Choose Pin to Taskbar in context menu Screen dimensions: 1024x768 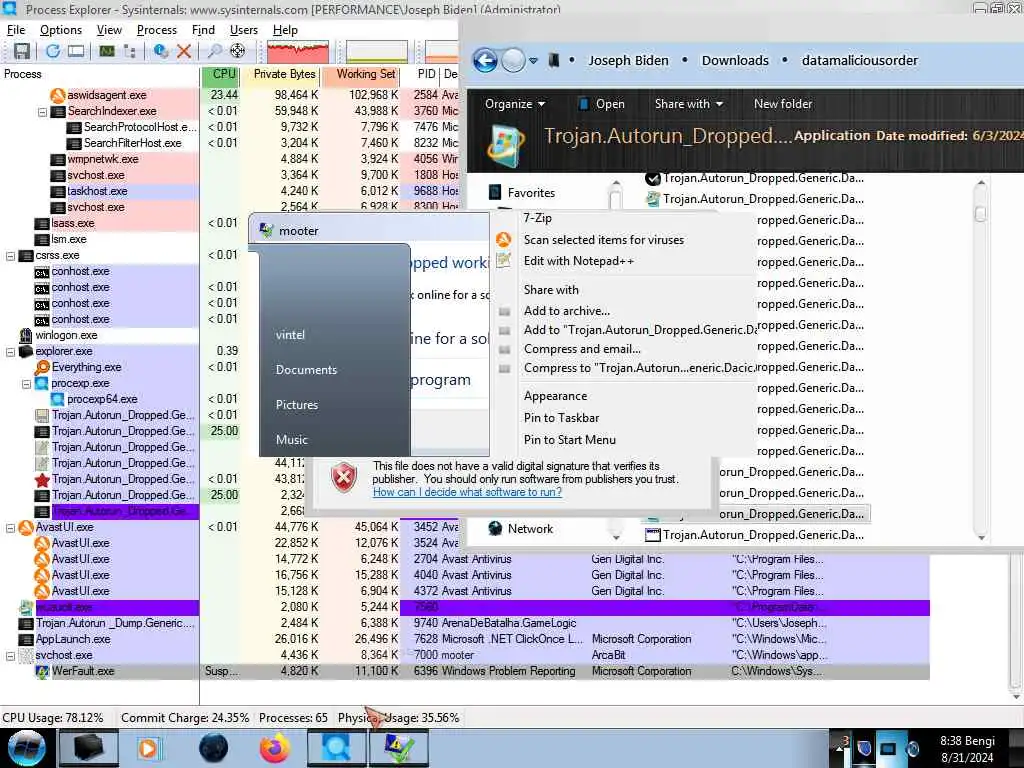coord(561,418)
